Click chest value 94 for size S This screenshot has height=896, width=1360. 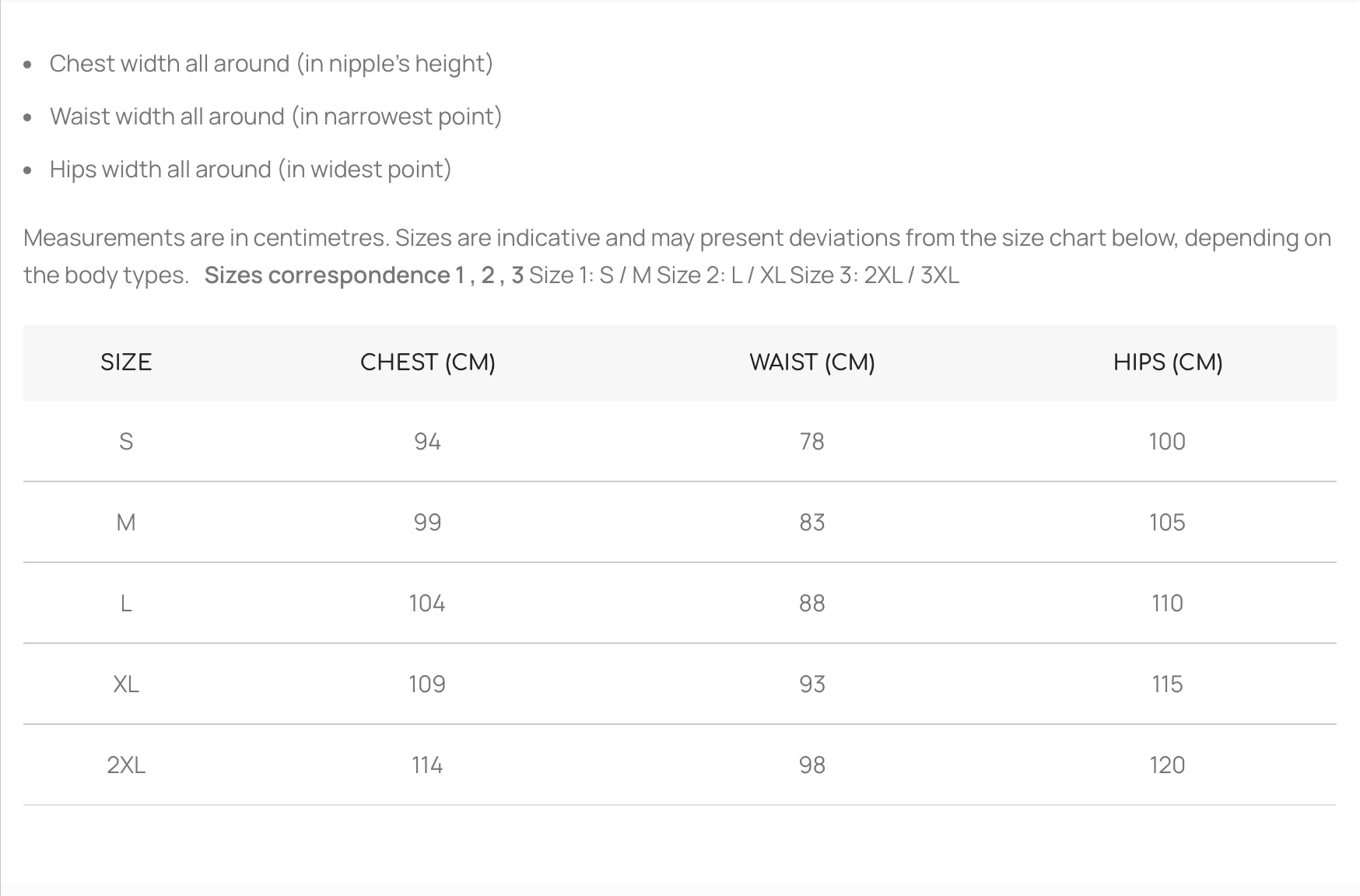pos(427,442)
